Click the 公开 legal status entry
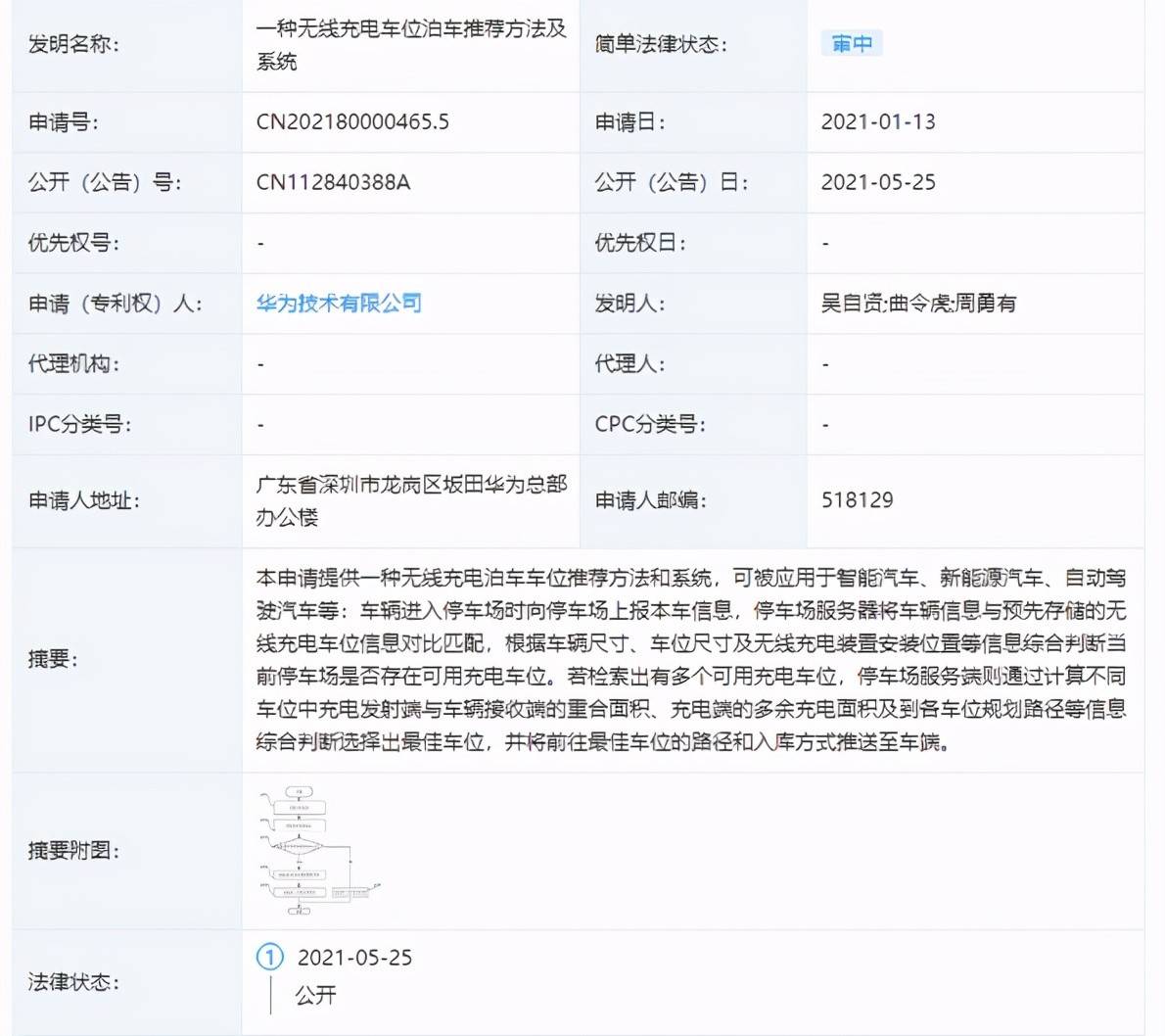This screenshot has height=1036, width=1165. tap(316, 994)
